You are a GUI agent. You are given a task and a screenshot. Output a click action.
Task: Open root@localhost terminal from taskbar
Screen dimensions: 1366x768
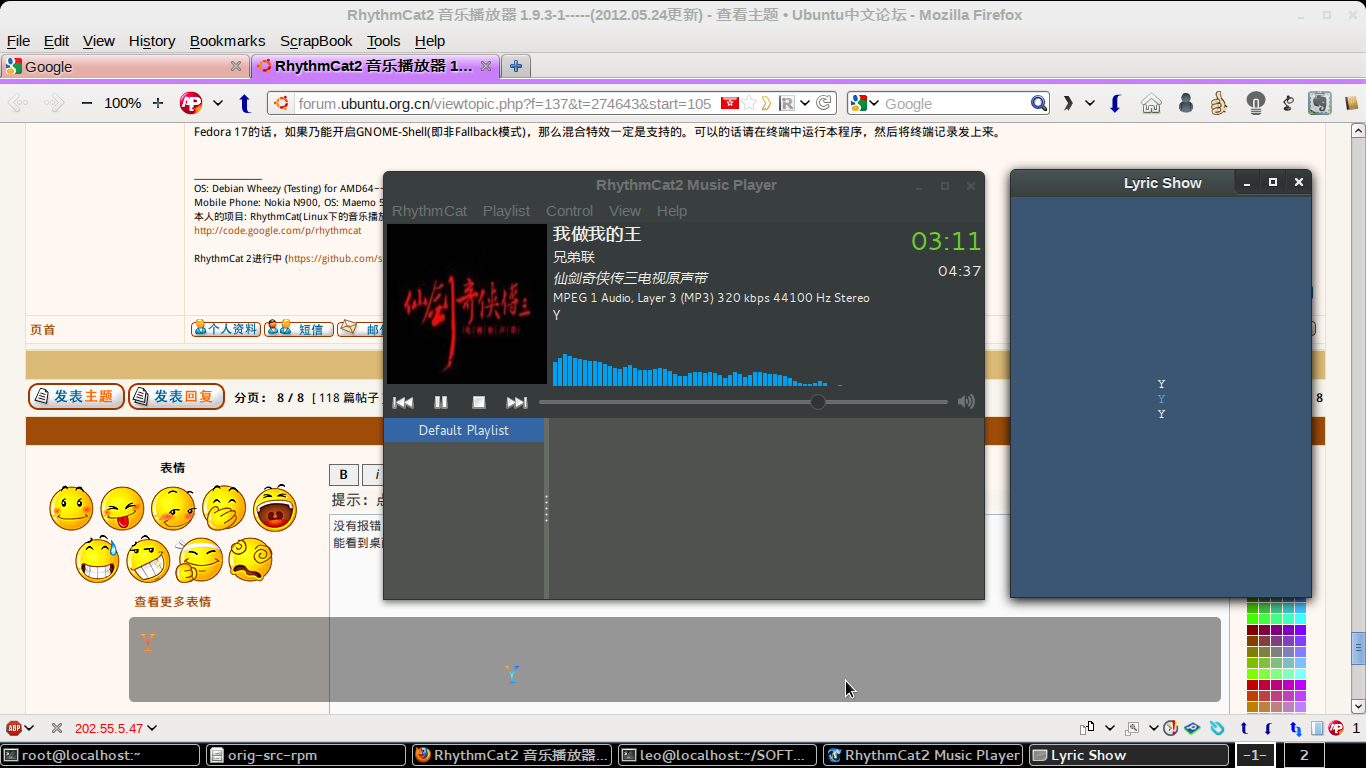coord(100,755)
